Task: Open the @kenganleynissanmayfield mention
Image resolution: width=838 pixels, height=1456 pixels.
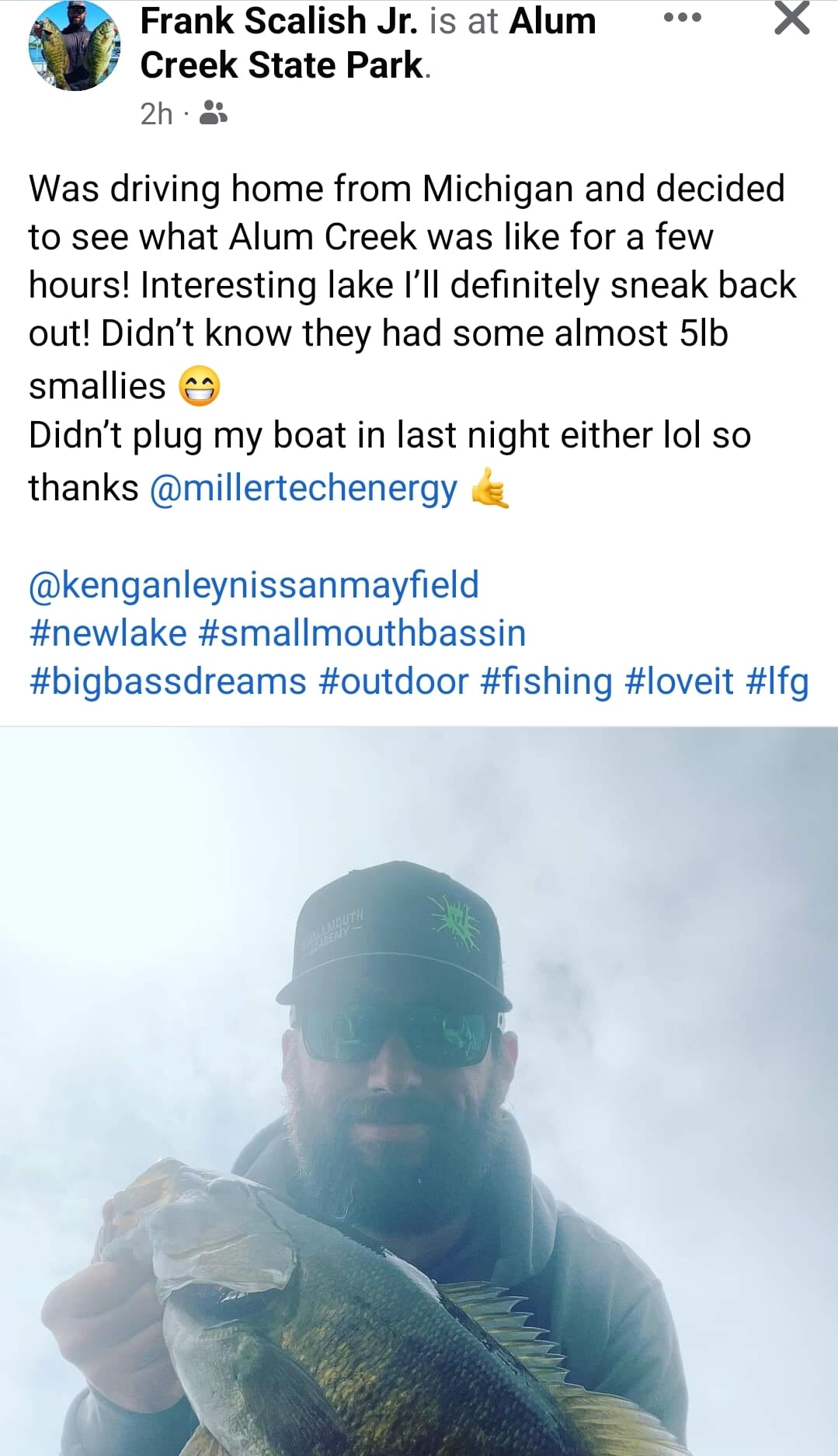Action: pos(253,585)
